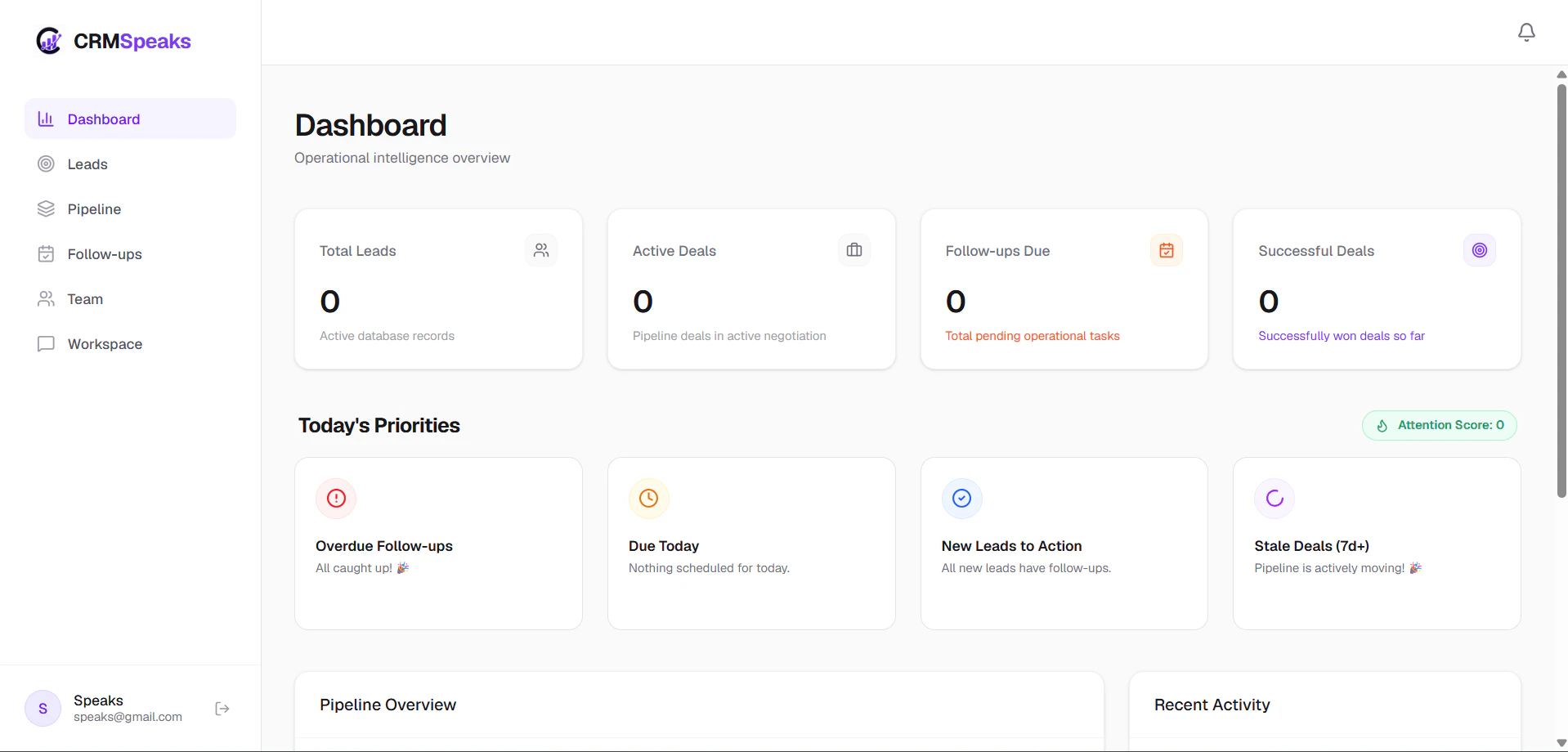This screenshot has height=752, width=1568.
Task: Click the Active Deals card title
Action: pos(674,251)
